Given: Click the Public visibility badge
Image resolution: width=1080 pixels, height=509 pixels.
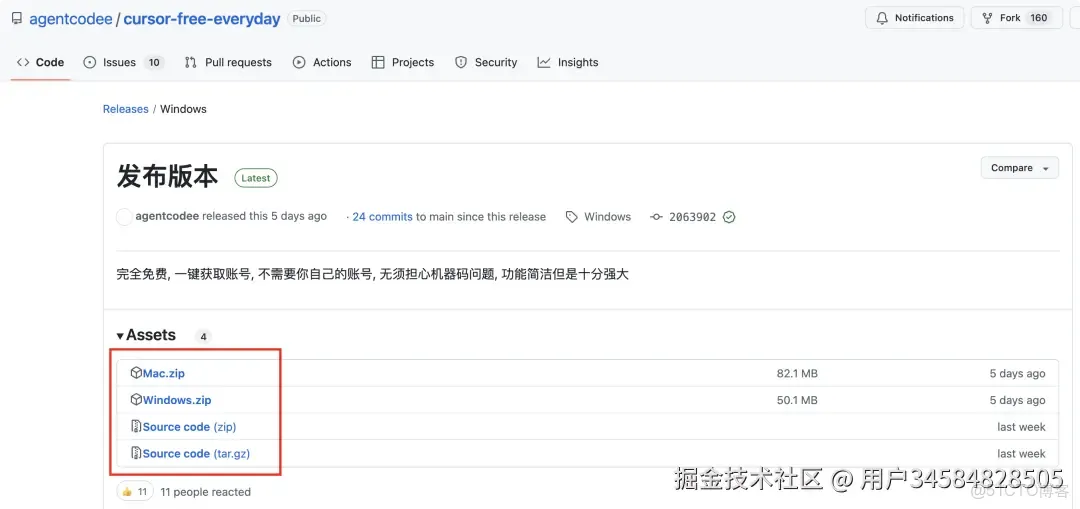Looking at the screenshot, I should click(x=307, y=19).
